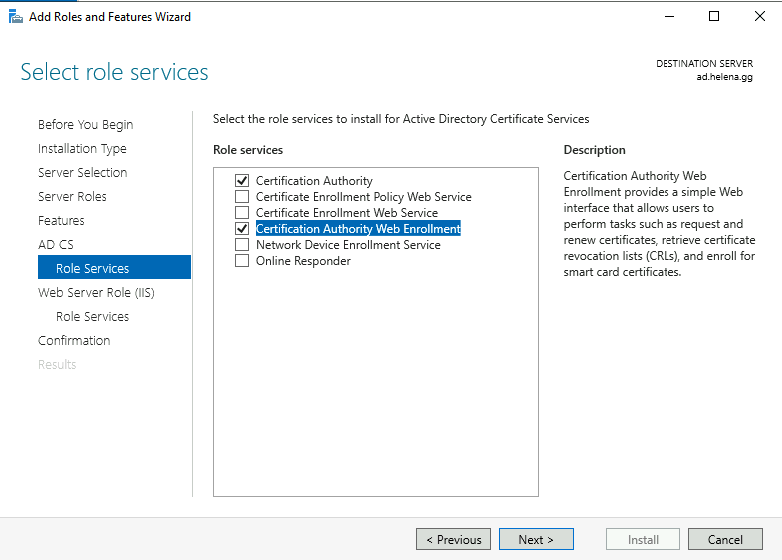Maximize the wizard window
The image size is (782, 560).
[x=713, y=16]
